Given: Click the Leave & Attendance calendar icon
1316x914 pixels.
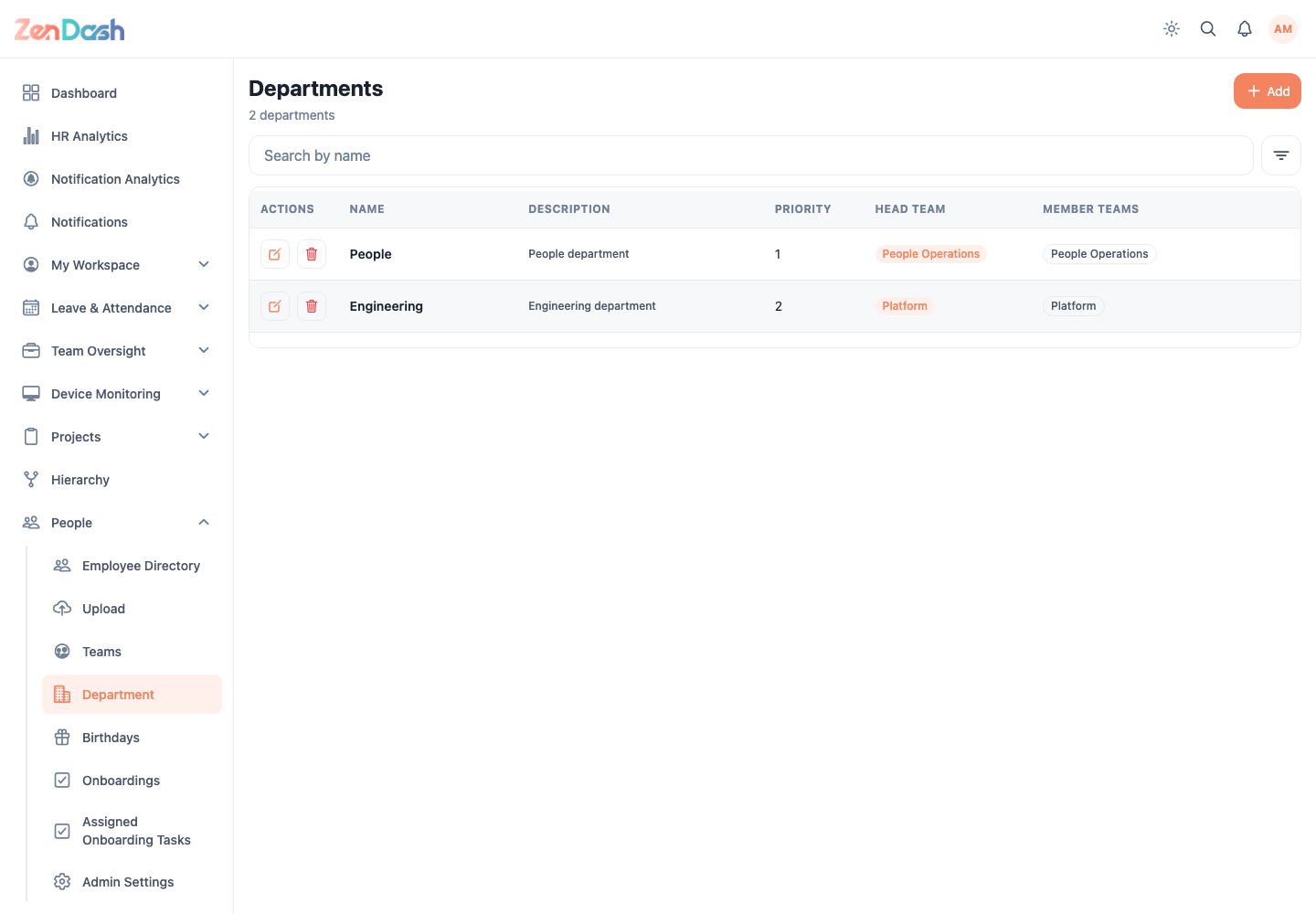Looking at the screenshot, I should point(31,308).
